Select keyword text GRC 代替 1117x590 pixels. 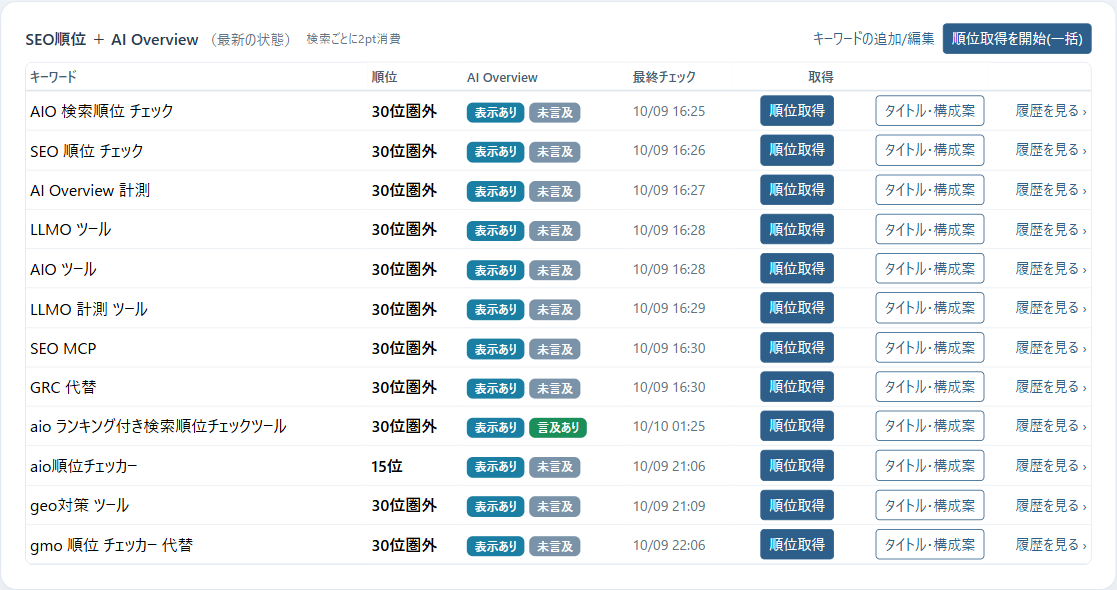coord(63,388)
